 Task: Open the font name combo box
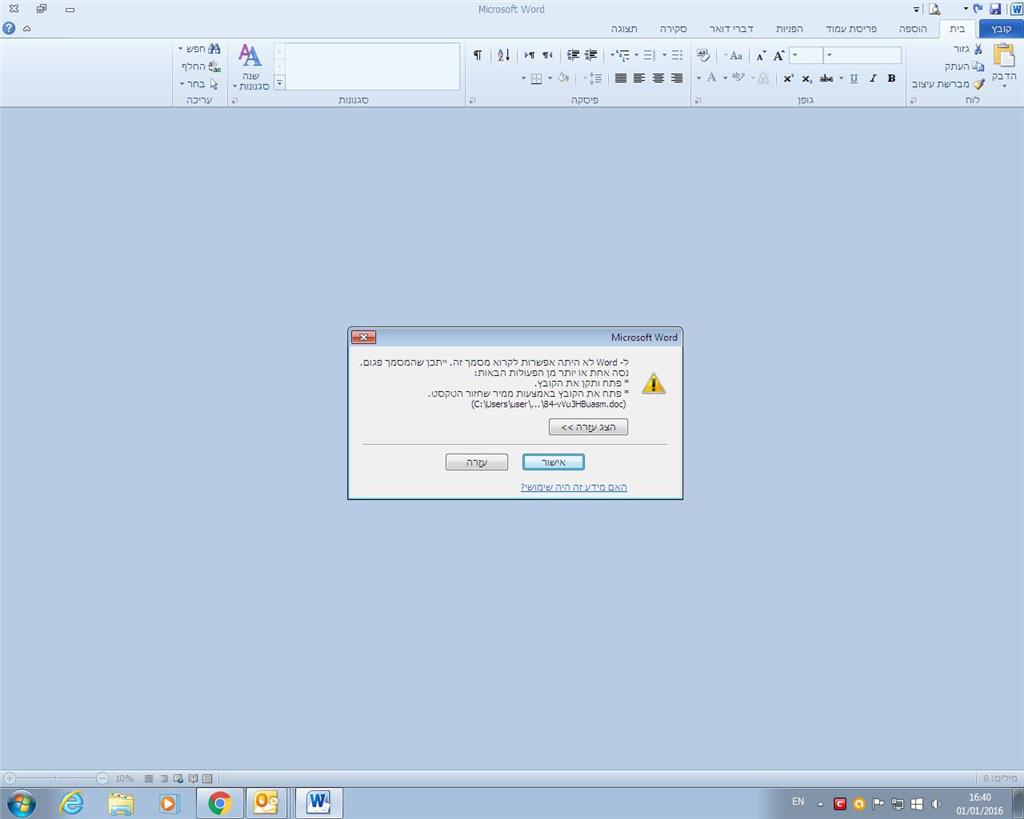click(862, 55)
